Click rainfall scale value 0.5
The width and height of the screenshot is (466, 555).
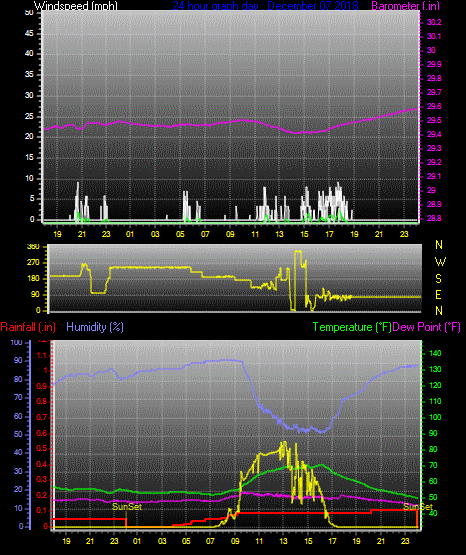(x=42, y=448)
